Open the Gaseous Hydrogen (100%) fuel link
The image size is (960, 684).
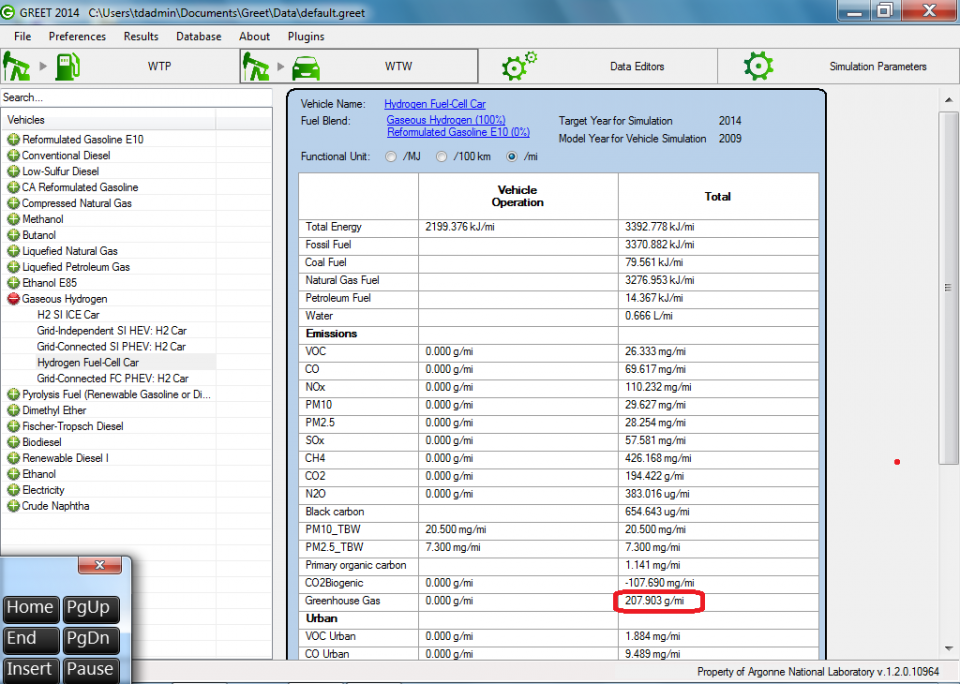445,120
